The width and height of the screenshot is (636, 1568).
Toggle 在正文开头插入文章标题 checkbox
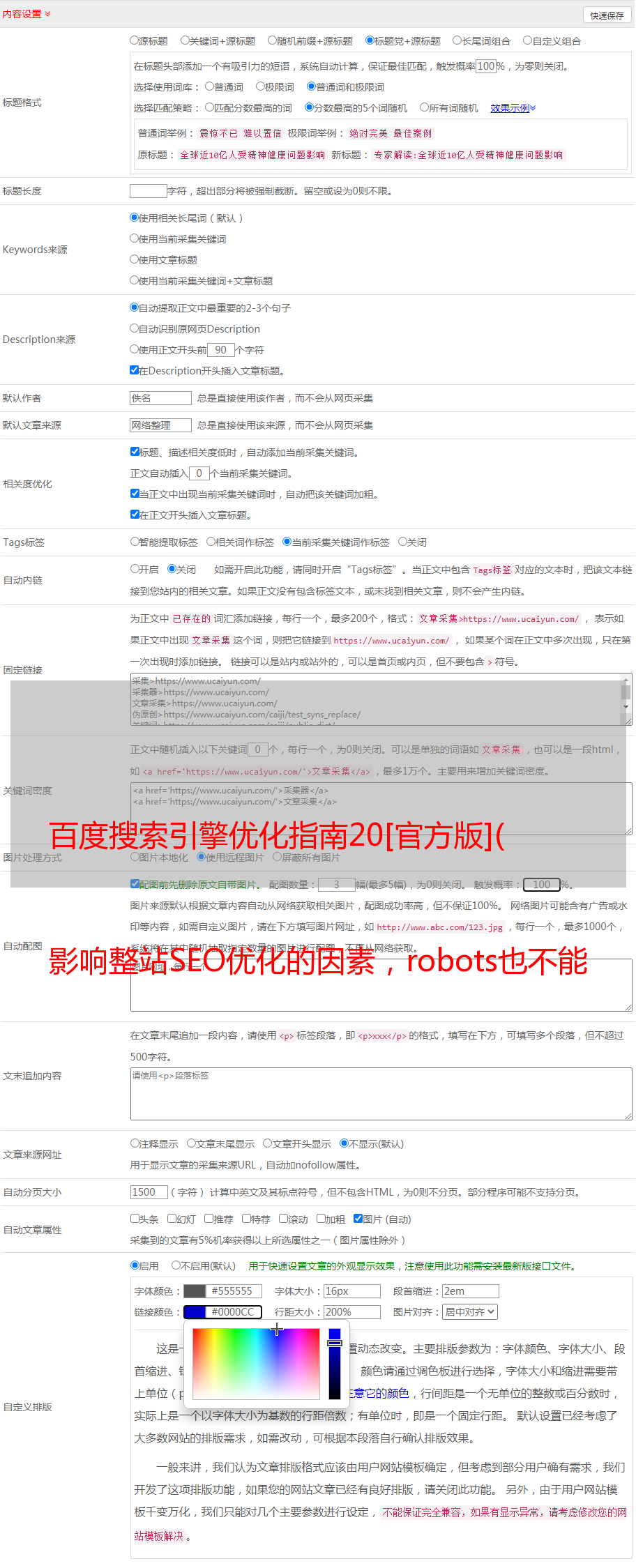135,515
